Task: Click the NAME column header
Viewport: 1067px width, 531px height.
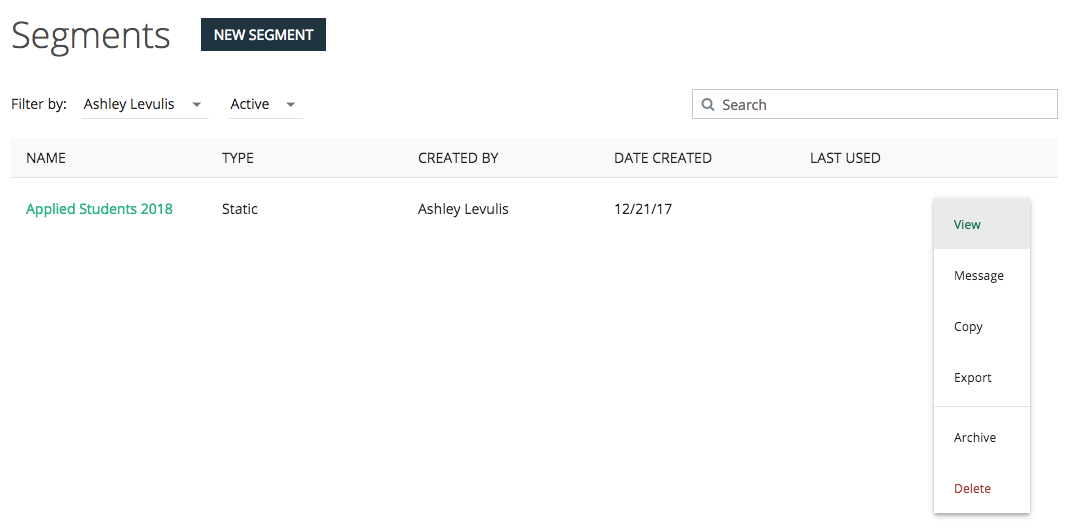Action: point(46,158)
